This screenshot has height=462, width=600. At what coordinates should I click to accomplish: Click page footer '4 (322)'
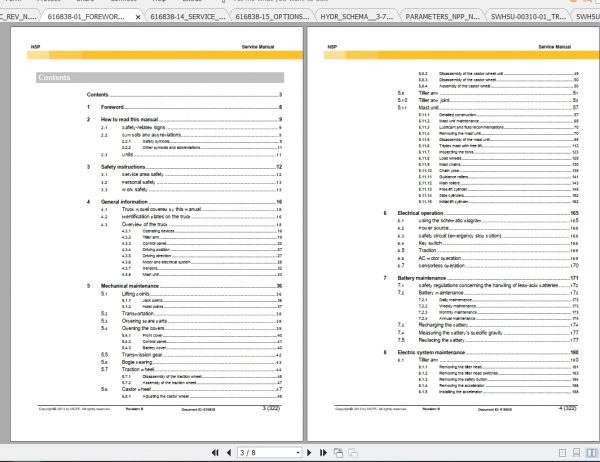pos(568,408)
